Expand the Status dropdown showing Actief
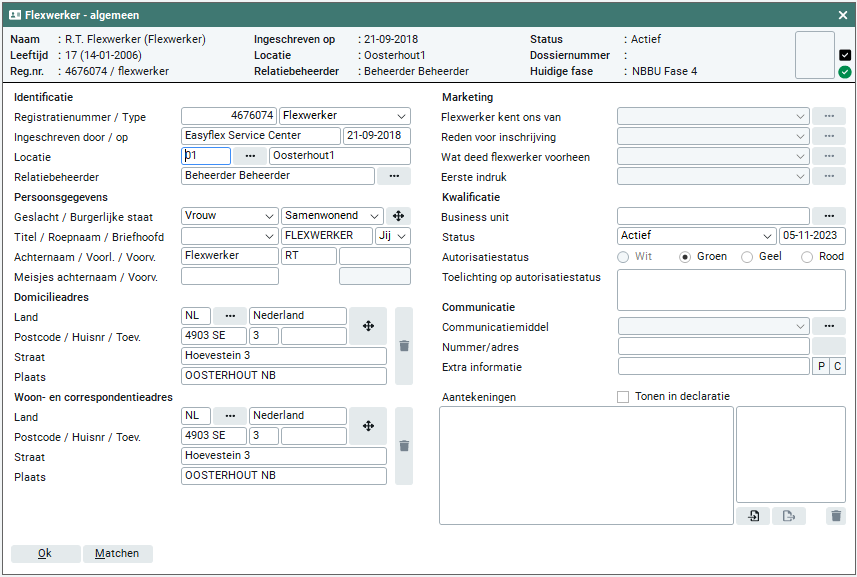Image resolution: width=857 pixels, height=577 pixels. [696, 236]
